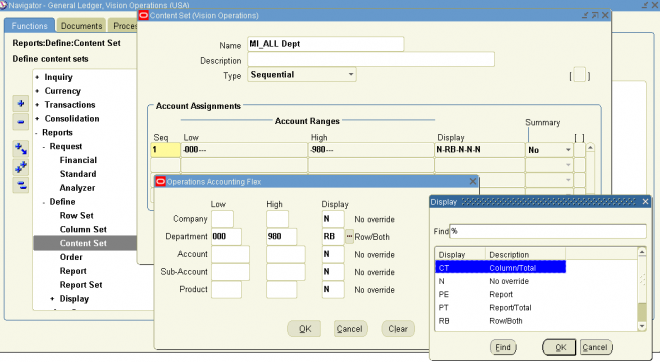Select Analyzer under Request
Image resolution: width=660 pixels, height=362 pixels.
tap(77, 188)
